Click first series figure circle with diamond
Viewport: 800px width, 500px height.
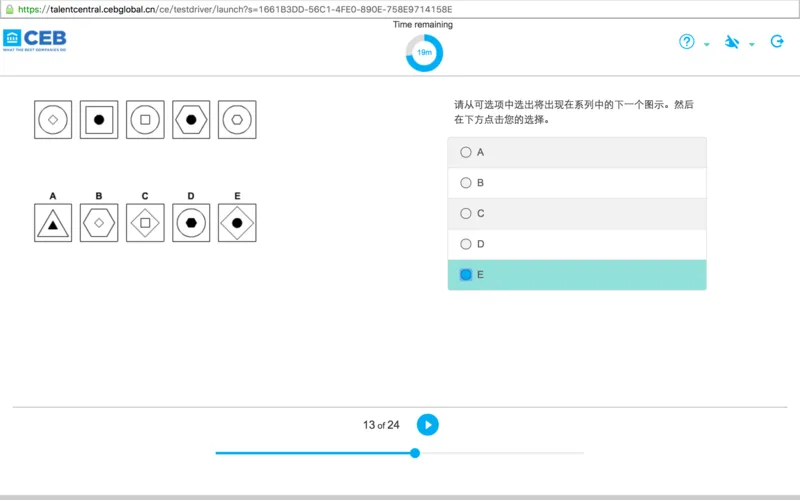(53, 119)
